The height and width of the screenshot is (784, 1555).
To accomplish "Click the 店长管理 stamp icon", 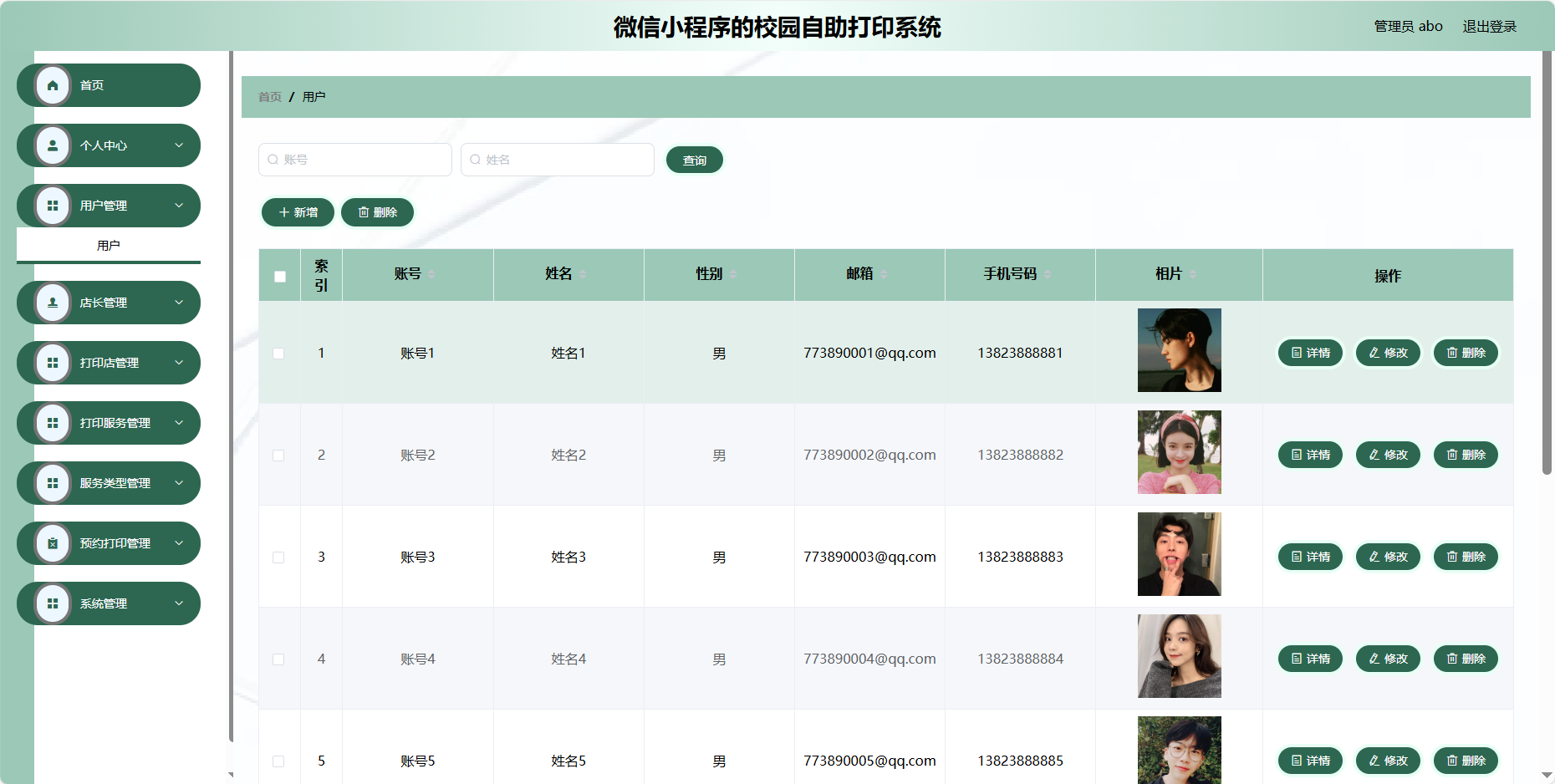I will [x=53, y=303].
